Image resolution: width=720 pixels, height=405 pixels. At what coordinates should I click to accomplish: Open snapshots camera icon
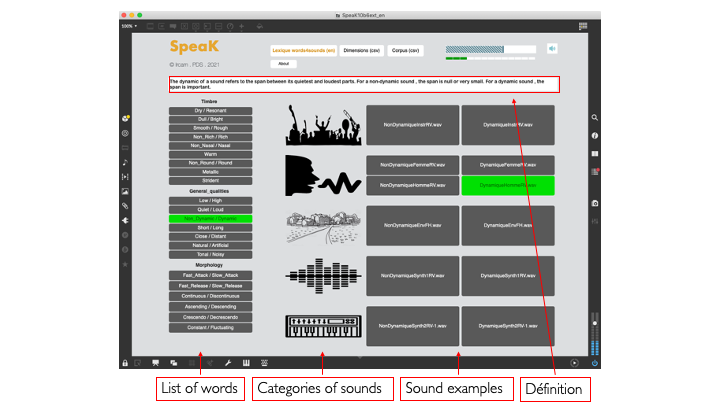tap(595, 203)
